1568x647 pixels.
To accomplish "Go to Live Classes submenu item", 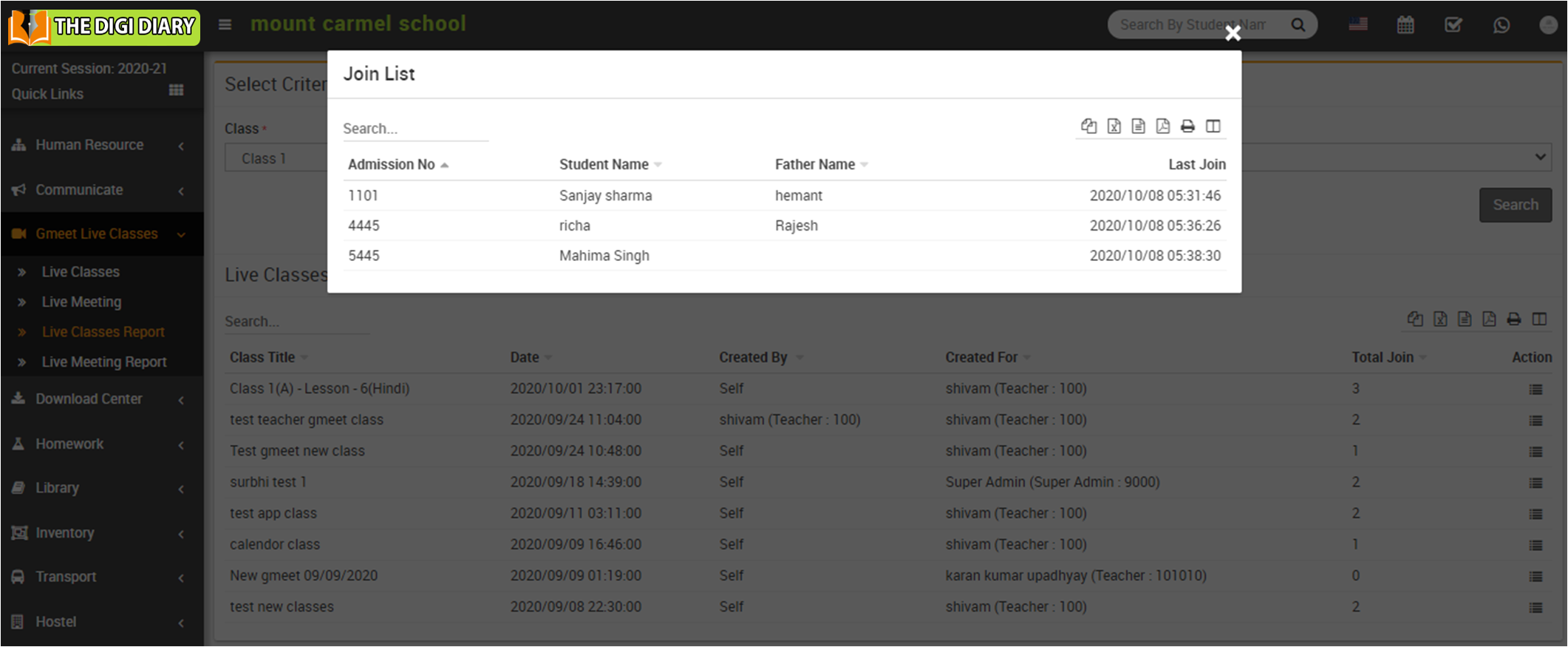I will tap(81, 272).
